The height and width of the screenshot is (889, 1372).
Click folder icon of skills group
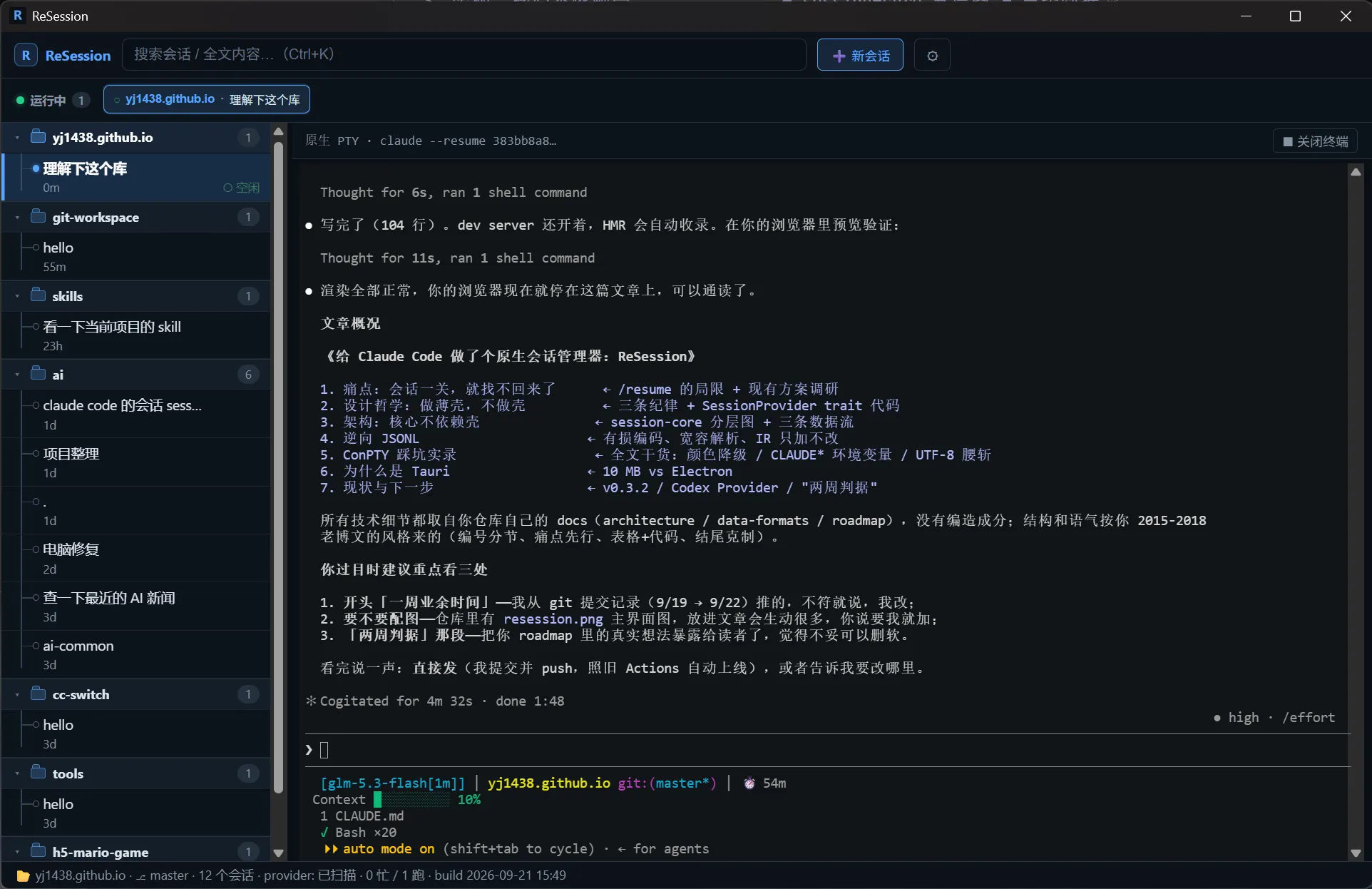[x=39, y=295]
